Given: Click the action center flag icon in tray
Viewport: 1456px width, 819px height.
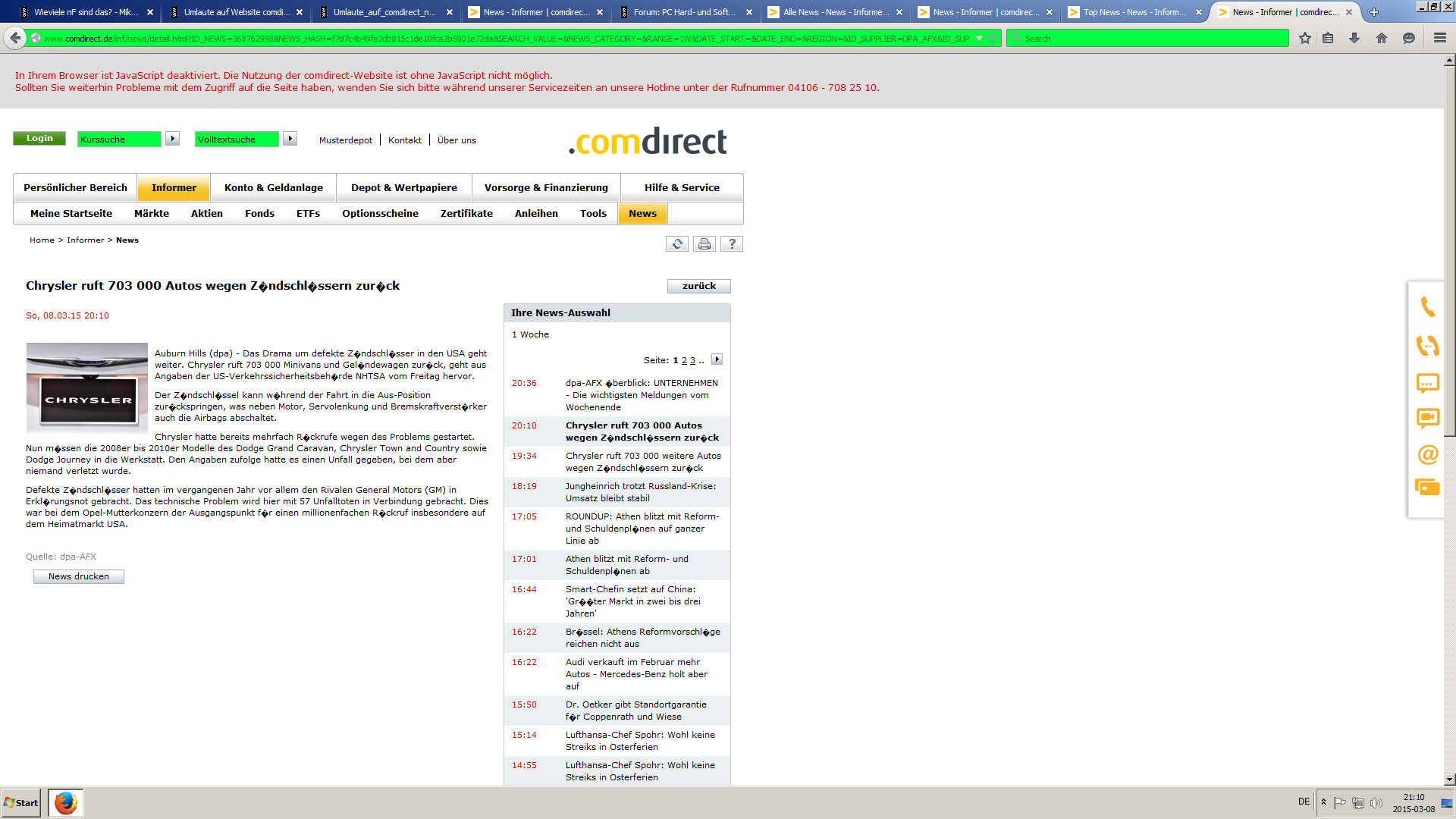Looking at the screenshot, I should [1340, 802].
